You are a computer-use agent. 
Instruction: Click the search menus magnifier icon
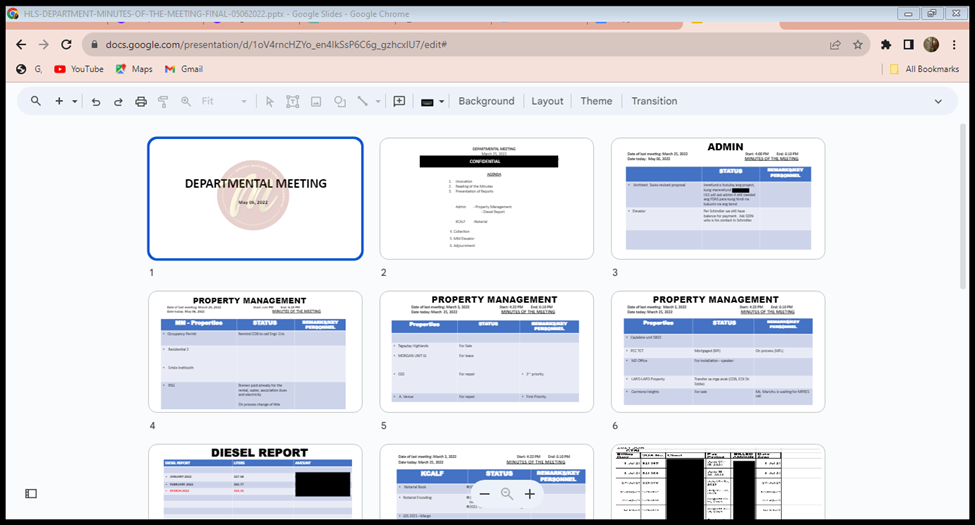[x=36, y=101]
